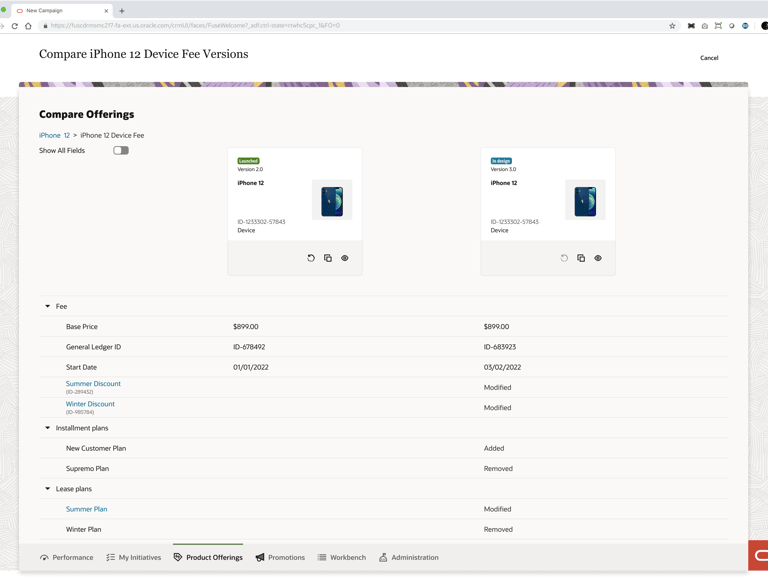
Task: Open a new browser tab
Action: tap(122, 11)
